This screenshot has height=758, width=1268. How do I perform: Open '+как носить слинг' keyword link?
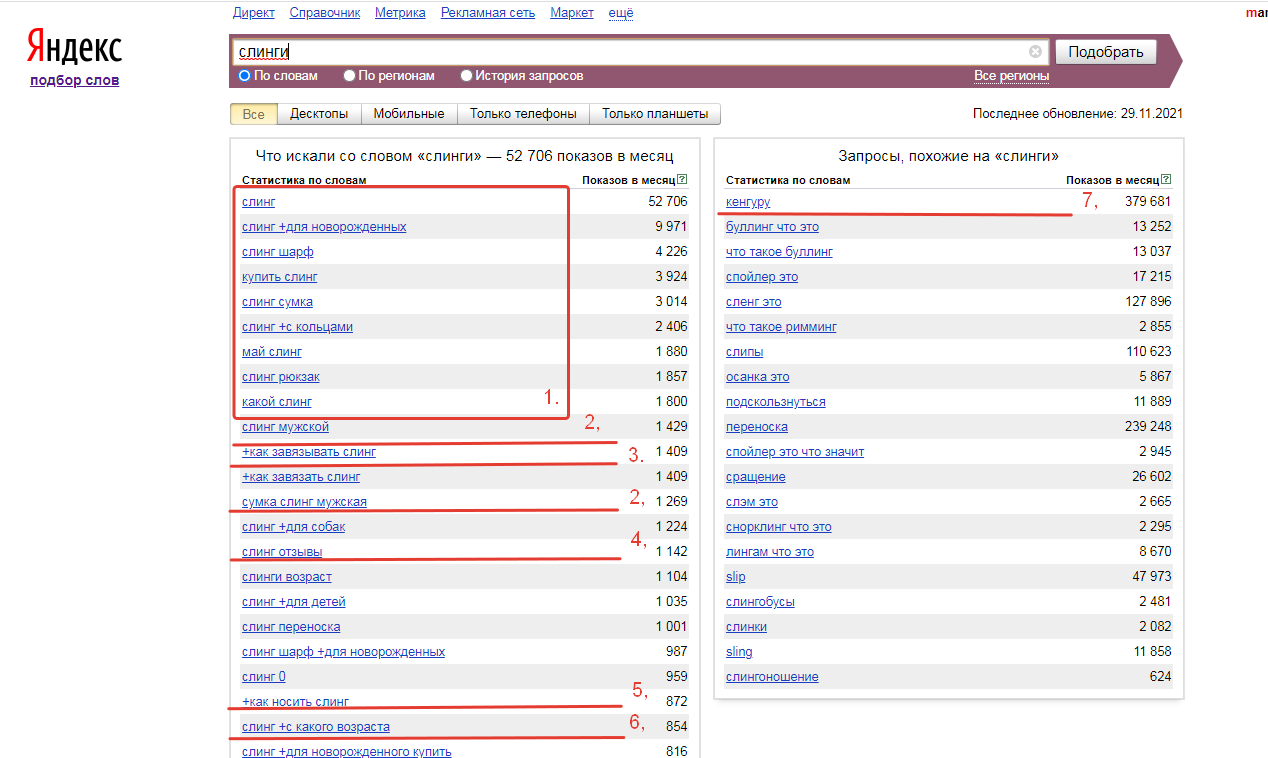click(x=296, y=702)
